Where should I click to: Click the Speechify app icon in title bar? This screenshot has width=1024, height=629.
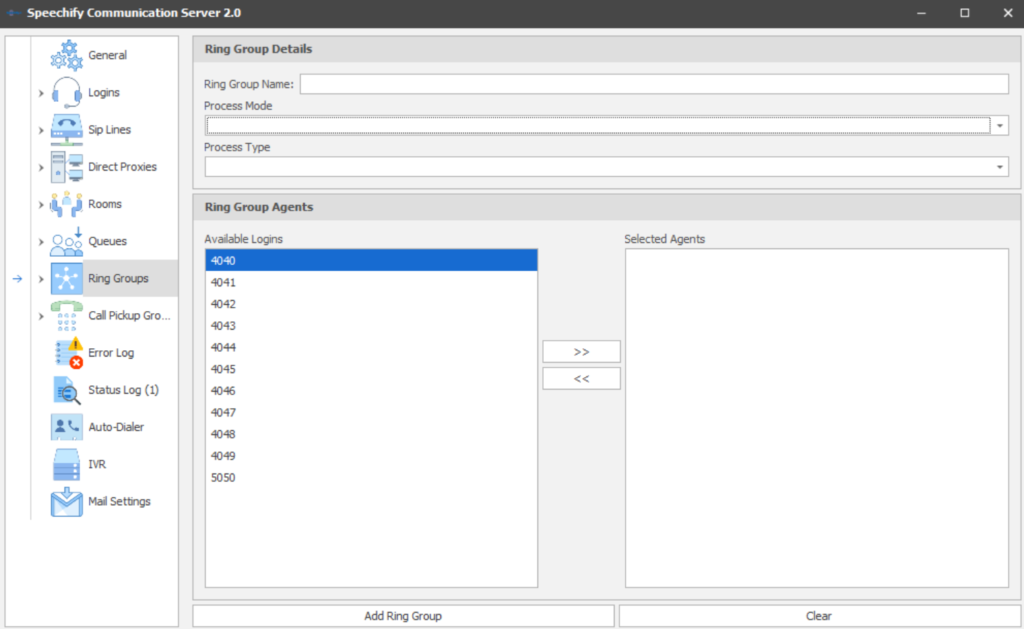13,13
